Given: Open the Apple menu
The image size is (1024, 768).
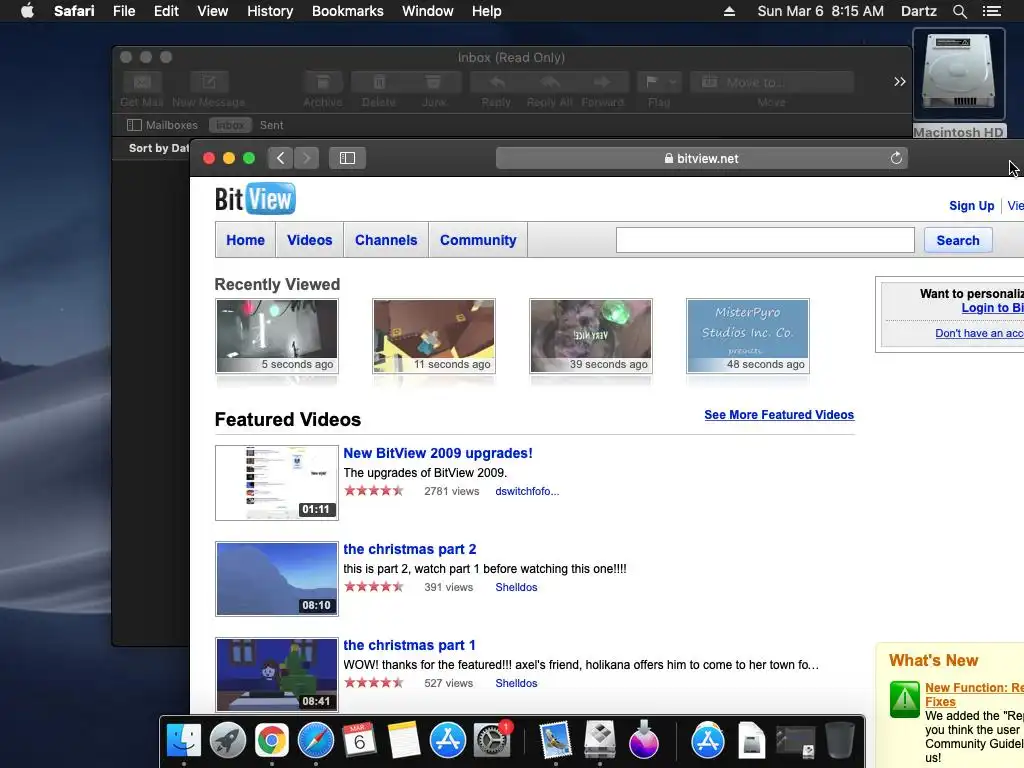Looking at the screenshot, I should tap(27, 11).
